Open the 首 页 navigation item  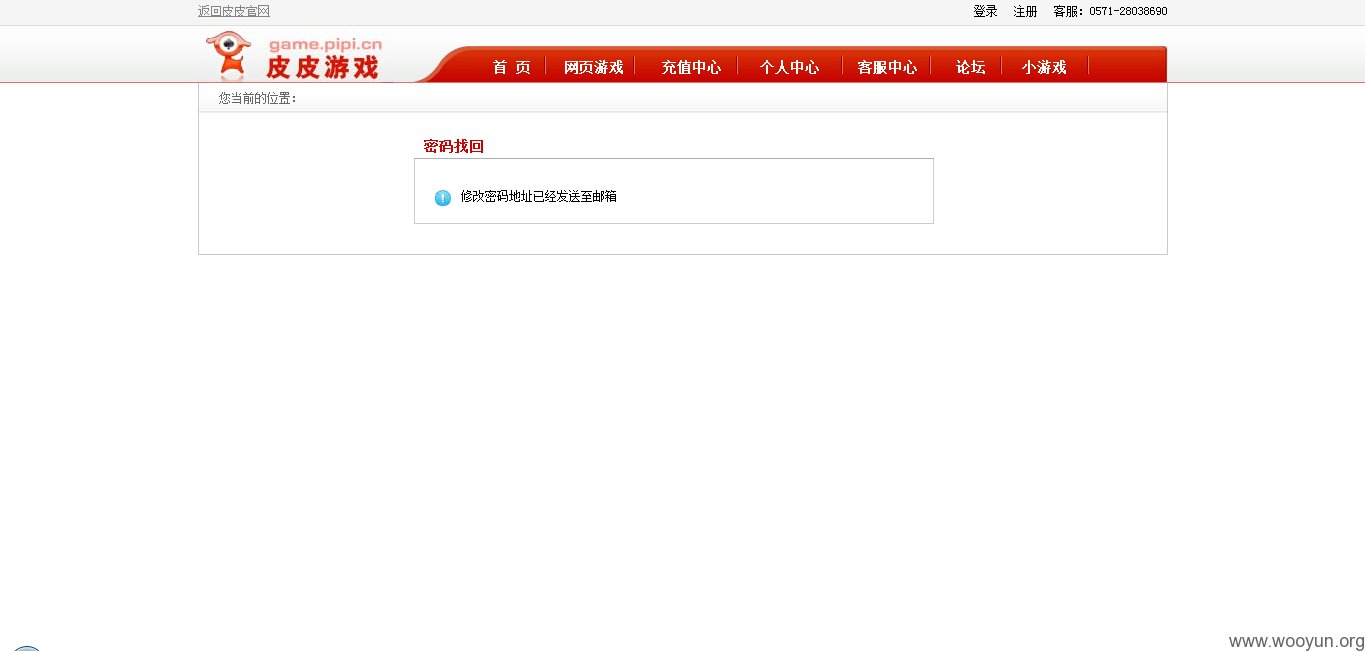pos(511,67)
